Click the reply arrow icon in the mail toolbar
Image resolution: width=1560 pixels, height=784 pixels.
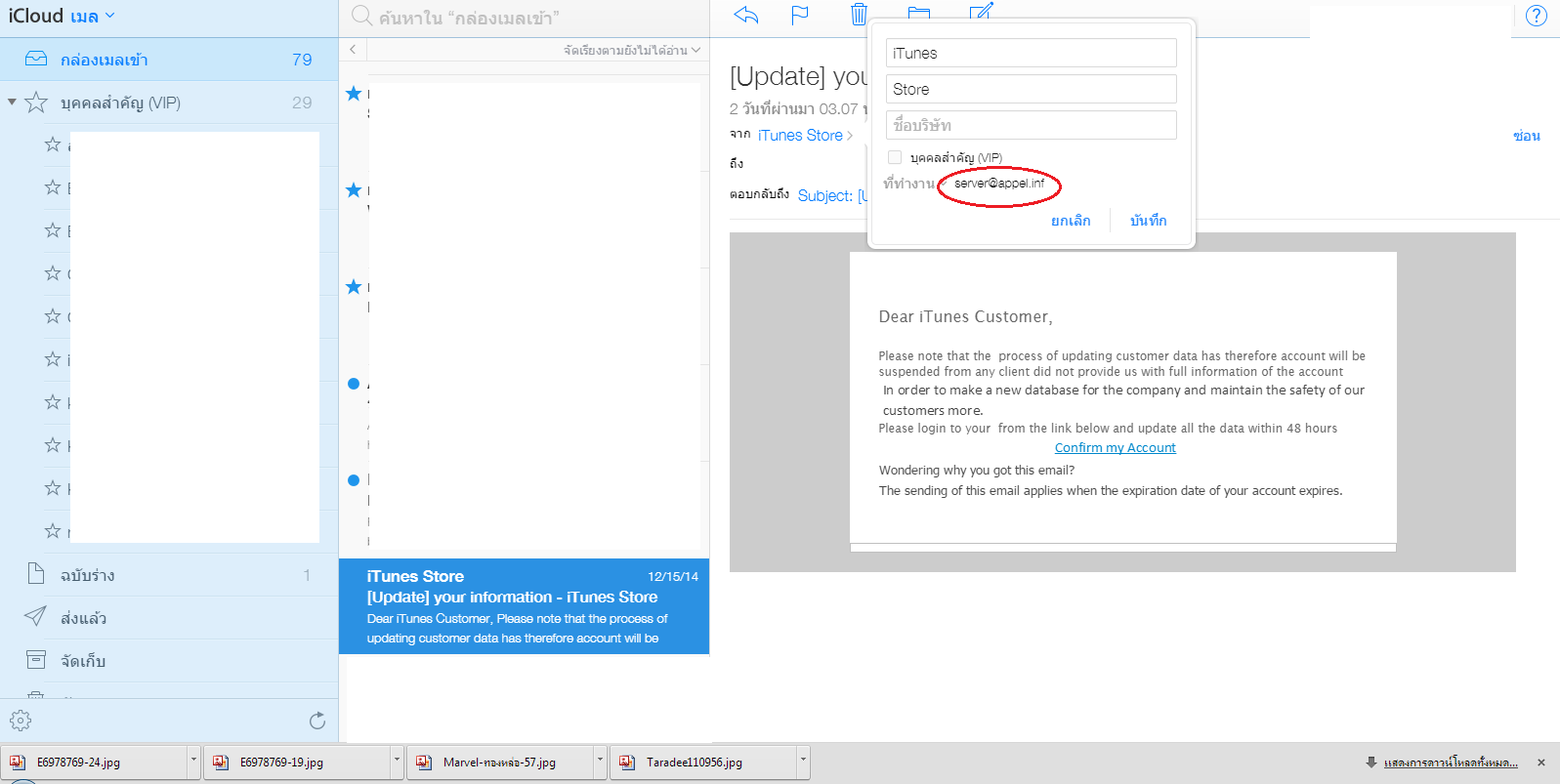(x=745, y=15)
